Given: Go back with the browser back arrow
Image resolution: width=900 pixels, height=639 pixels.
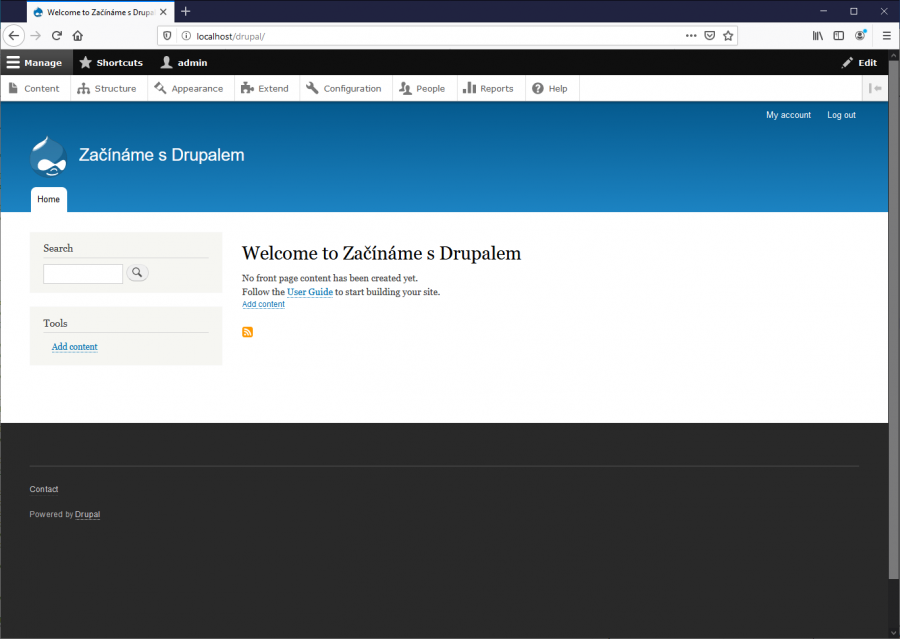Looking at the screenshot, I should 14,36.
